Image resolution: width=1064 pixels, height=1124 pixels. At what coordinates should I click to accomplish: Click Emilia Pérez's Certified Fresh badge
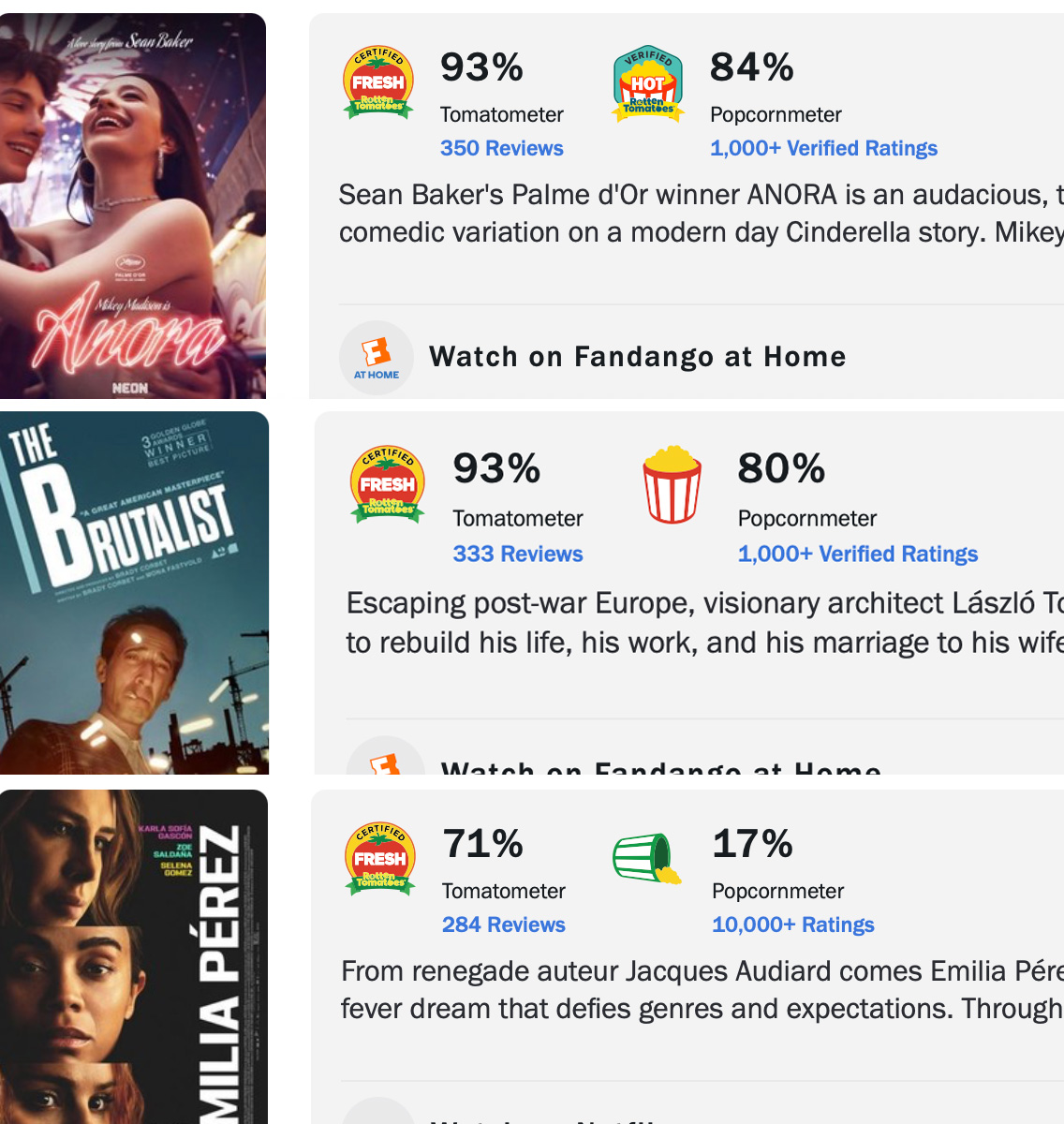click(380, 858)
